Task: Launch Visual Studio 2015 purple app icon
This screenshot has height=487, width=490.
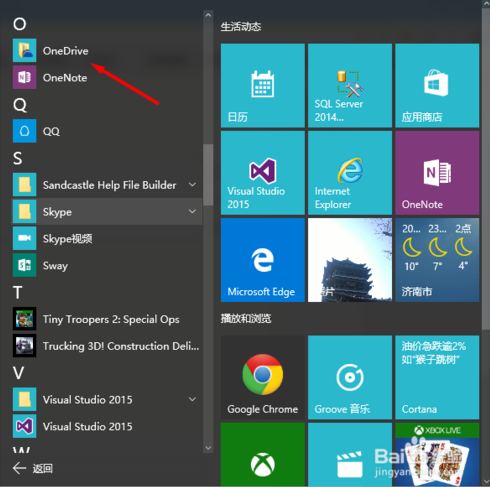Action: pos(24,426)
